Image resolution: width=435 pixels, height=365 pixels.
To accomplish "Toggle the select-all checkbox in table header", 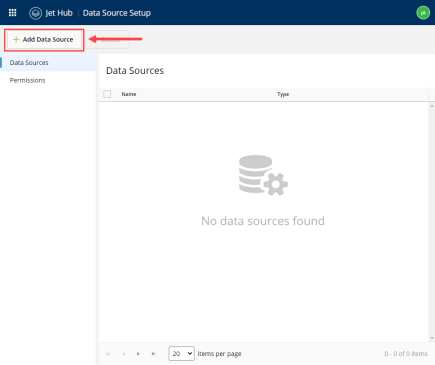I will click(x=107, y=94).
